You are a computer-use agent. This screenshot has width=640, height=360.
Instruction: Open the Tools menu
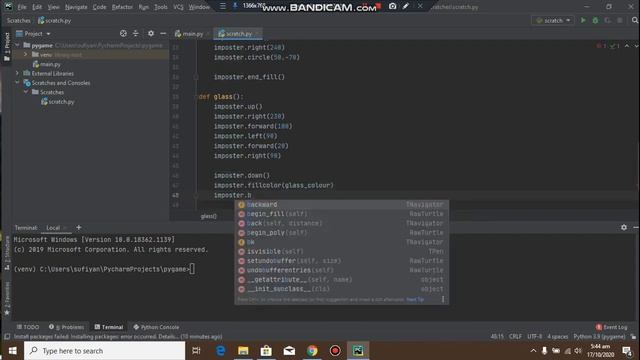[160, 7]
